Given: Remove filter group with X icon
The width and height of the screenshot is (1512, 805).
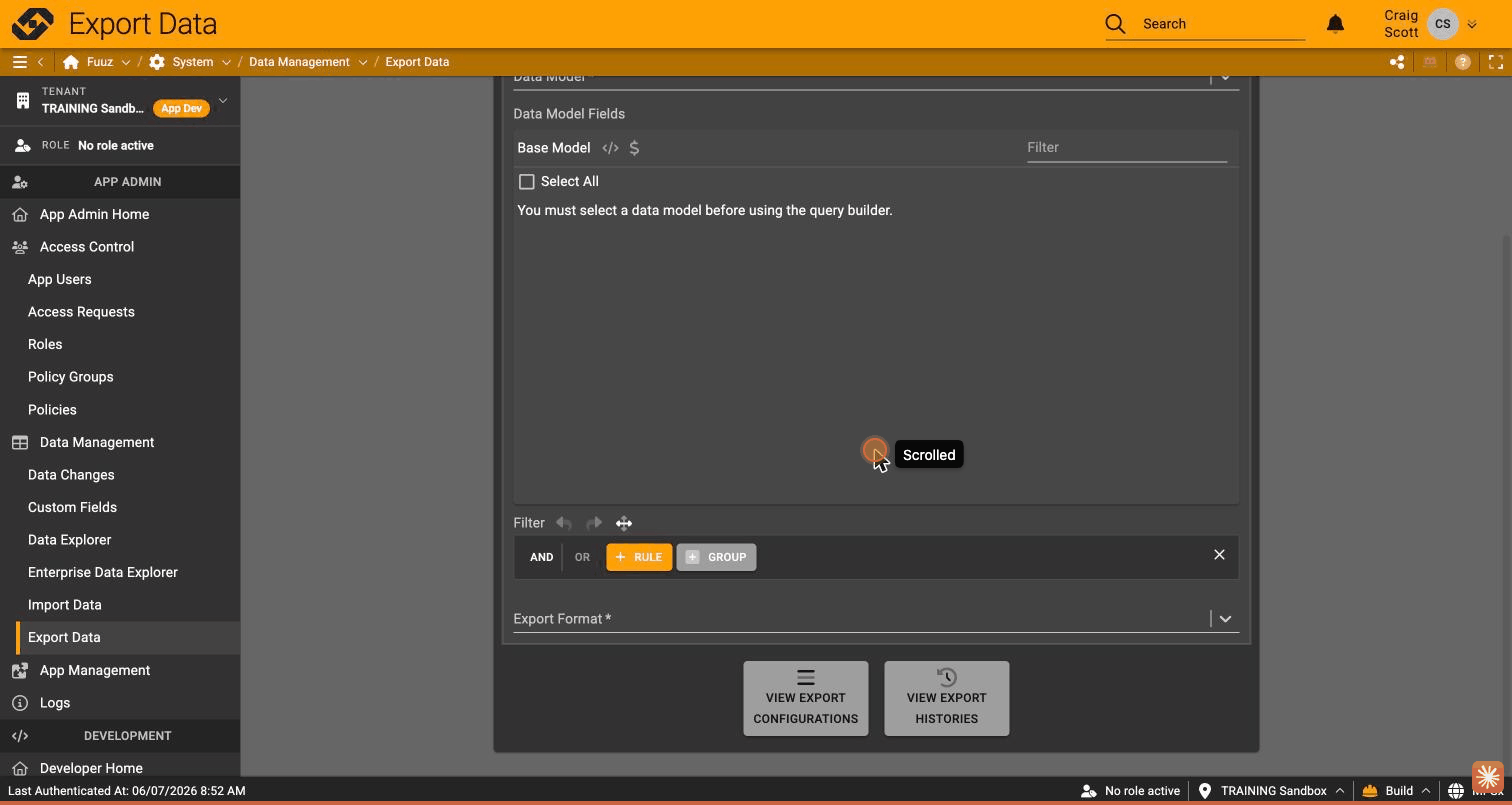Looking at the screenshot, I should [x=1219, y=555].
